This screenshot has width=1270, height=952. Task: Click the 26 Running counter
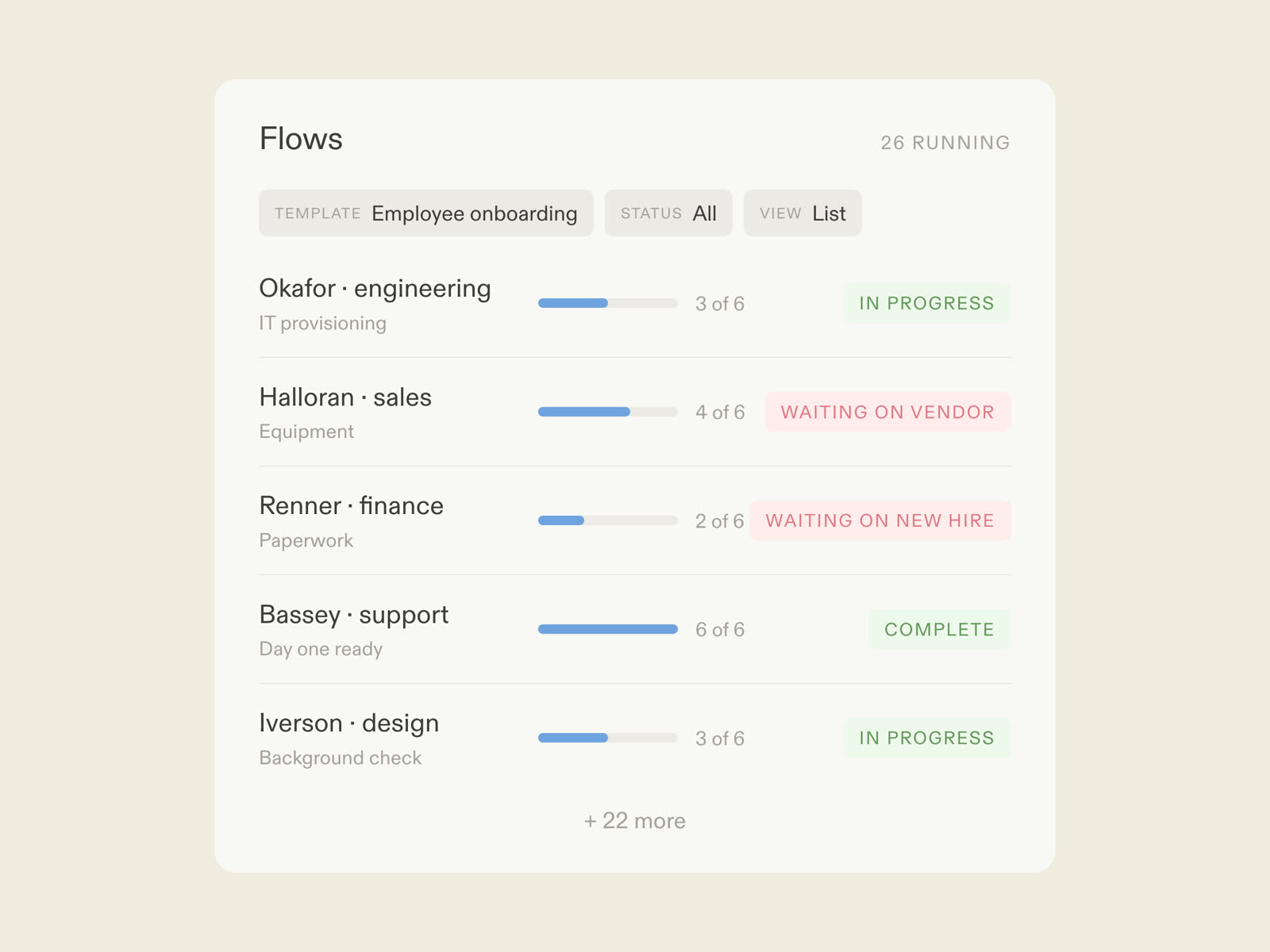click(x=945, y=143)
